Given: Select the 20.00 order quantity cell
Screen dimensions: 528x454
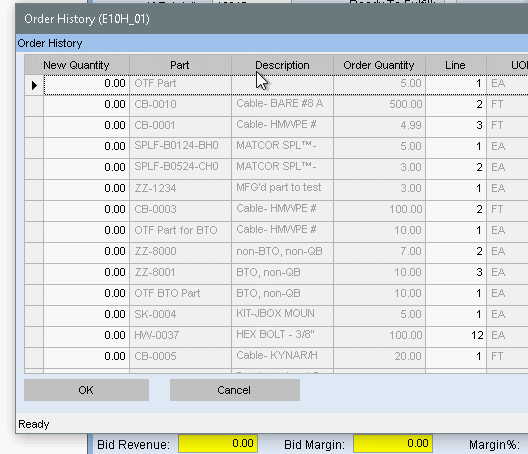Looking at the screenshot, I should (x=380, y=358).
